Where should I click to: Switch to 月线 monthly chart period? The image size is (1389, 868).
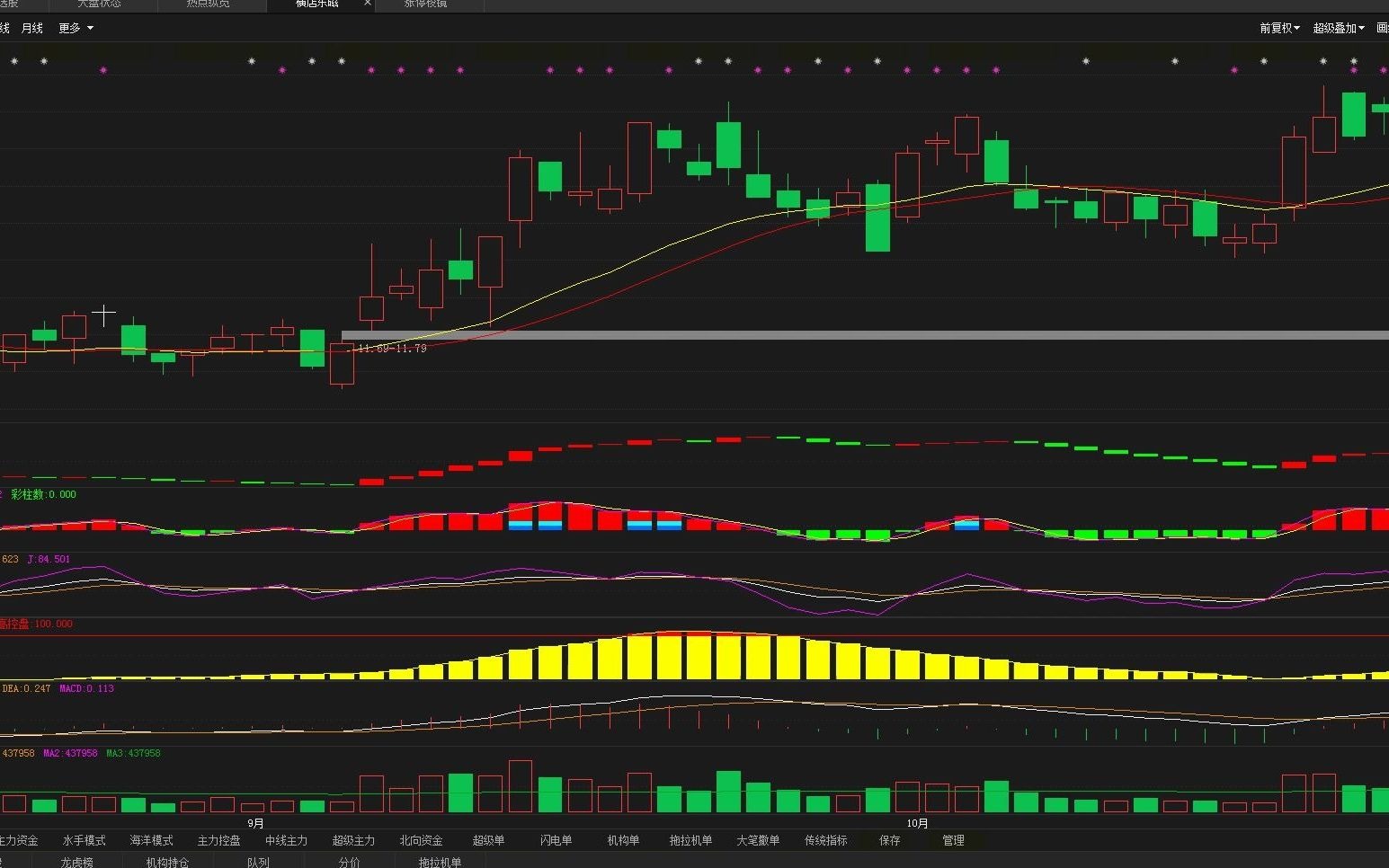32,28
